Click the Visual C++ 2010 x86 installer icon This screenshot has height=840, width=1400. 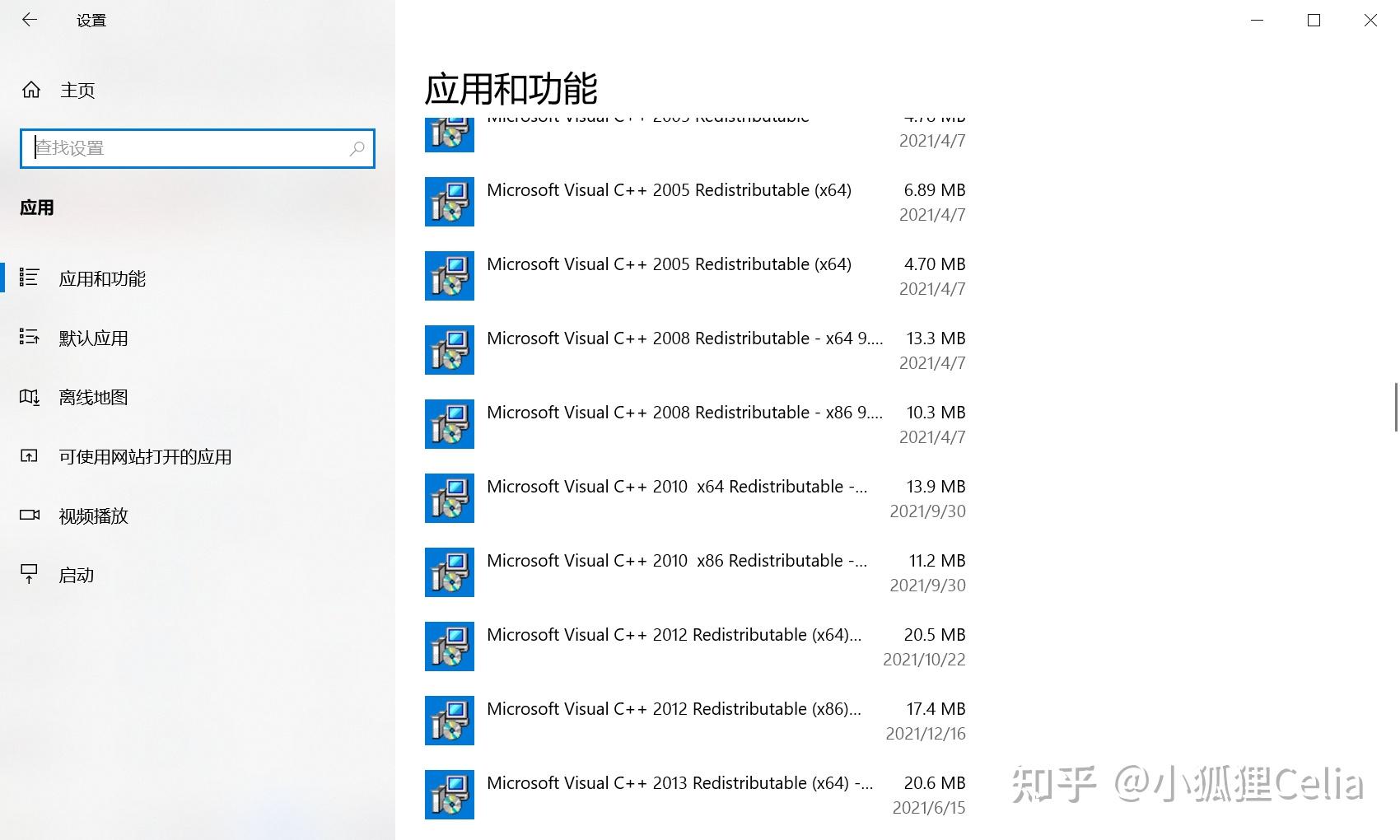449,572
